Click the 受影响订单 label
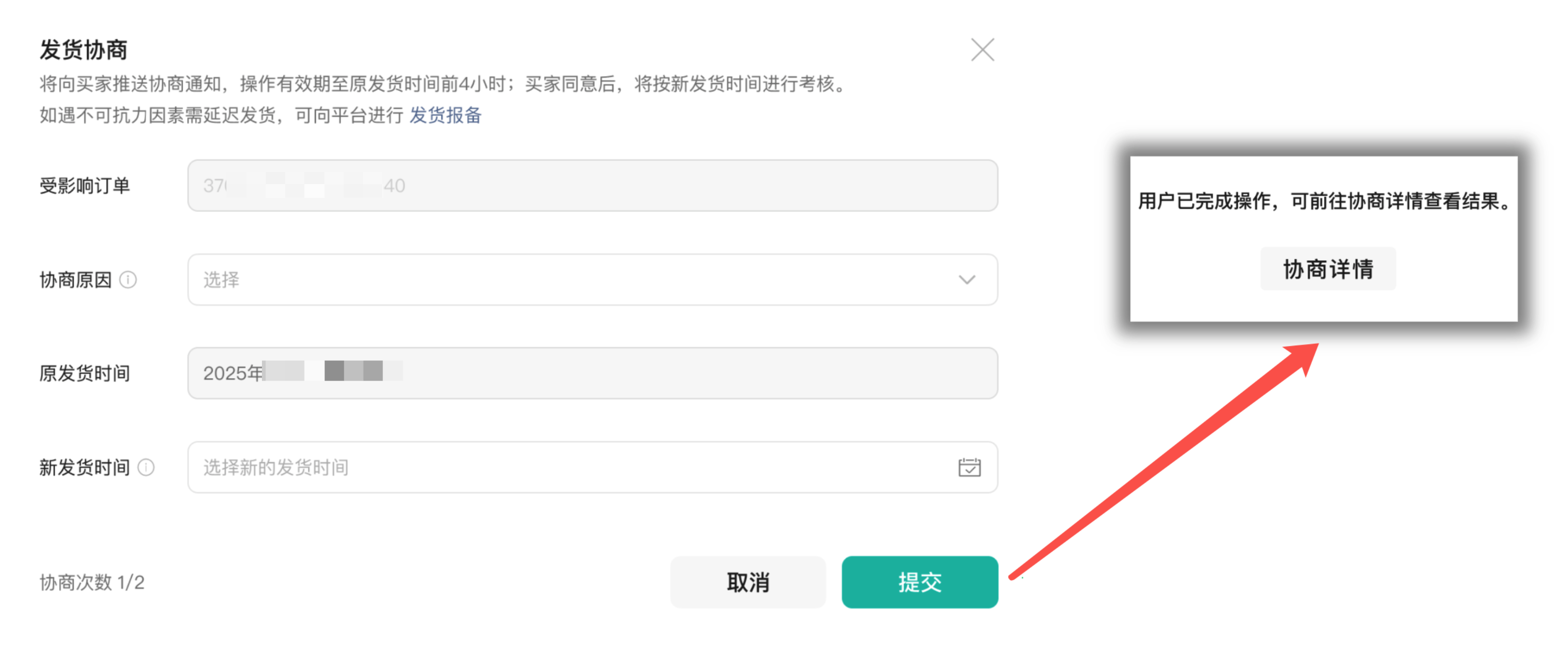This screenshot has height=645, width=1568. (84, 186)
